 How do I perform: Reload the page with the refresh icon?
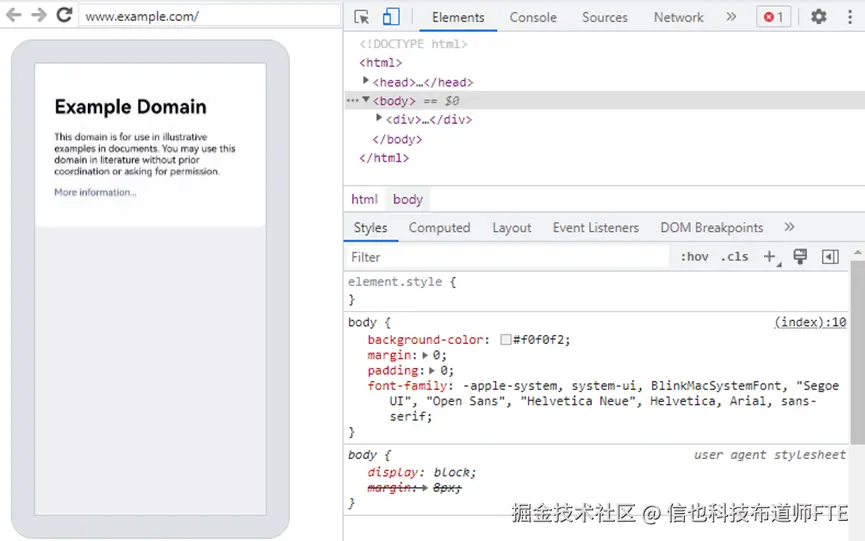pos(65,15)
